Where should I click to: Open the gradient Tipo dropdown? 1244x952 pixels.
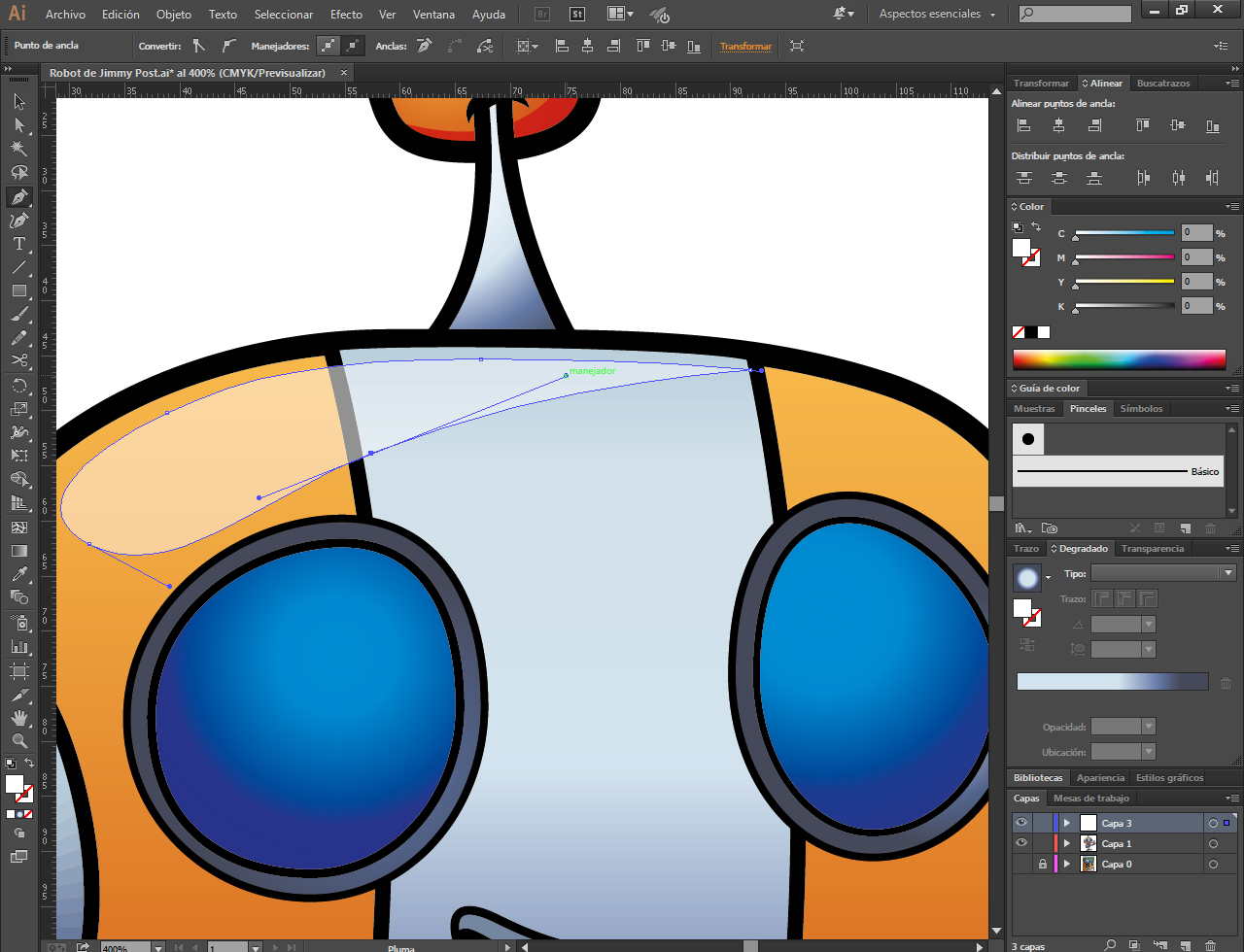tap(1163, 573)
